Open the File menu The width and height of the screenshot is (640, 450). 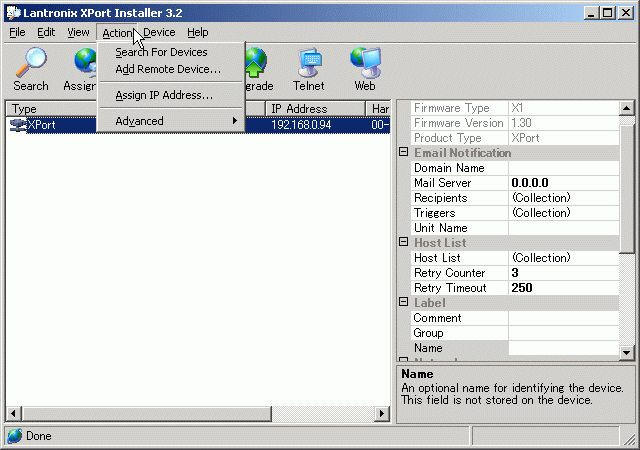pos(17,32)
